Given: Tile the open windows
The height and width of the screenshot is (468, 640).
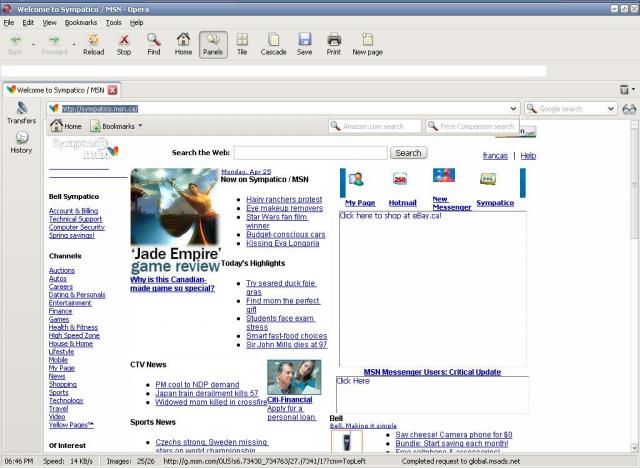Looking at the screenshot, I should (x=242, y=44).
